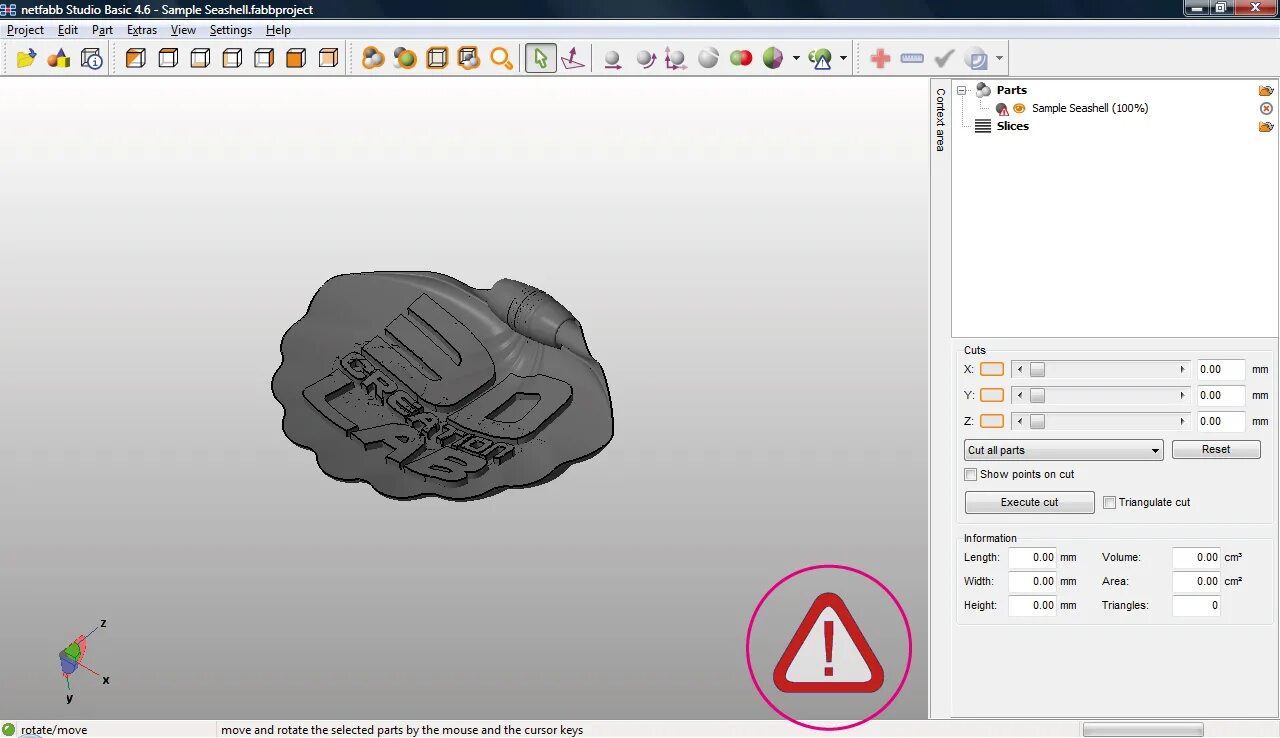Click the X cut value field
The width and height of the screenshot is (1280, 738).
(1221, 369)
